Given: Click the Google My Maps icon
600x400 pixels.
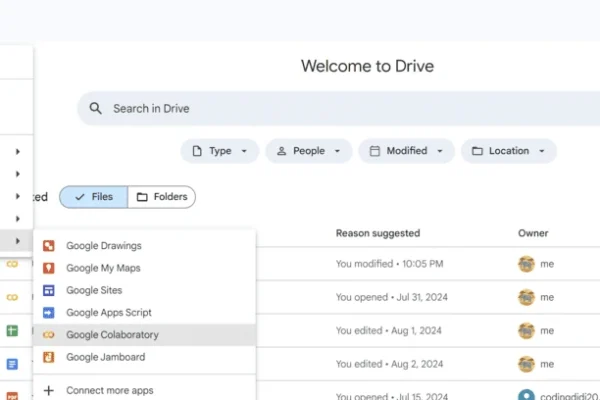Looking at the screenshot, I should (x=48, y=268).
